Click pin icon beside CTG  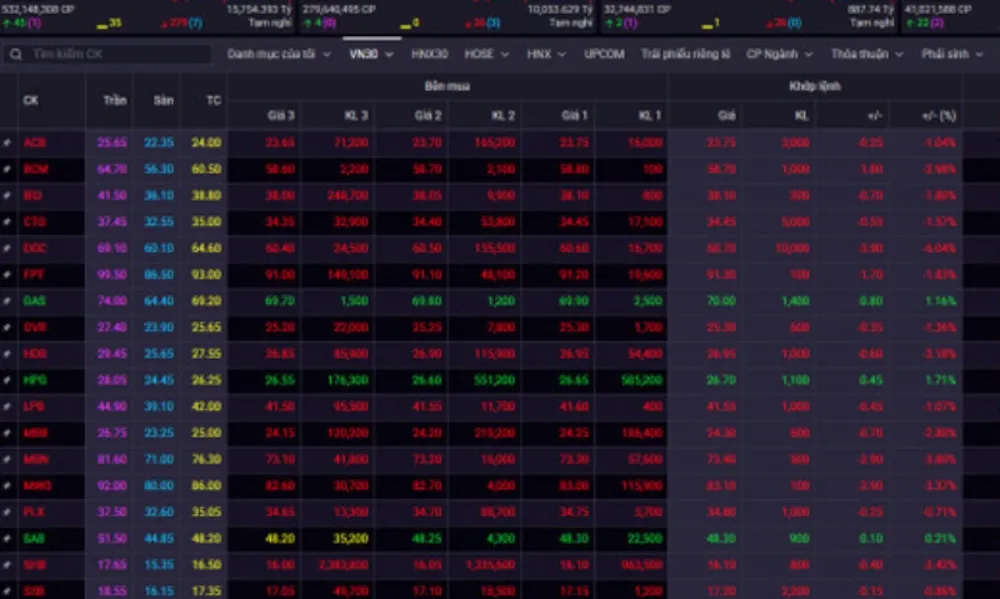(8, 221)
